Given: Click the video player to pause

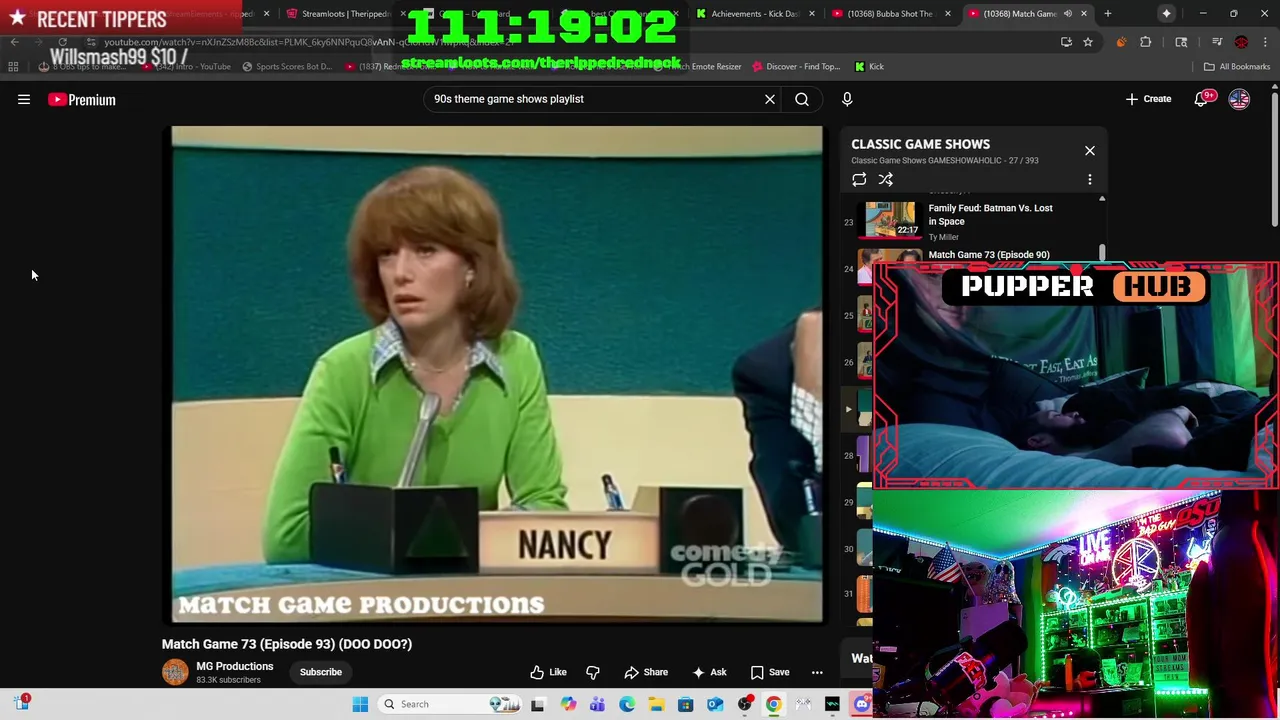Looking at the screenshot, I should tap(497, 374).
